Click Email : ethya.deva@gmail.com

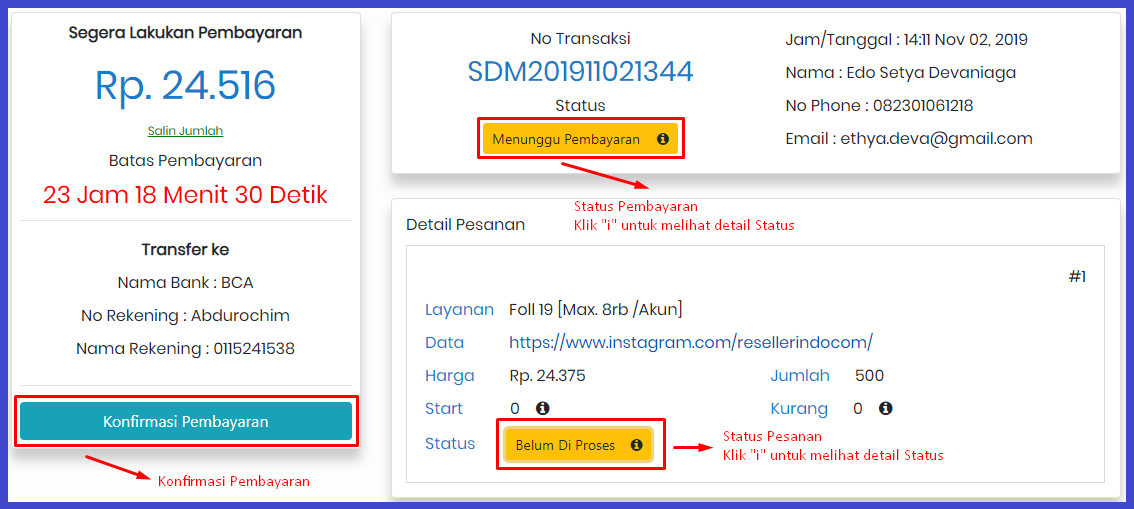tap(909, 139)
